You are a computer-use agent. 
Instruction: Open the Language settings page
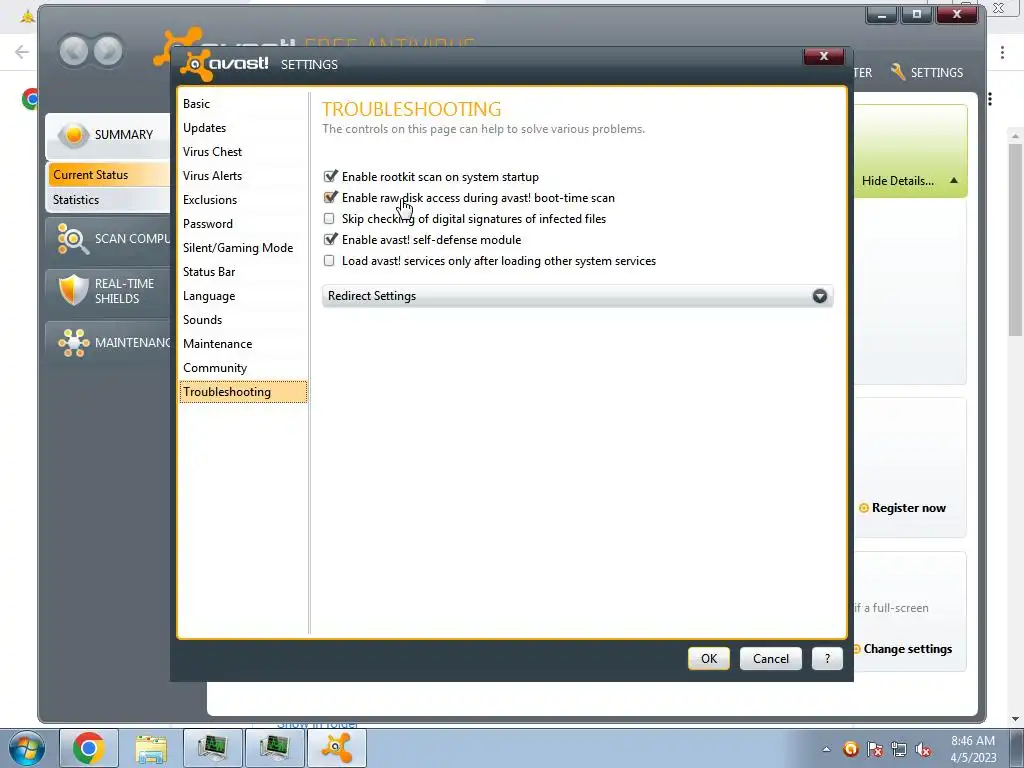[x=209, y=296]
